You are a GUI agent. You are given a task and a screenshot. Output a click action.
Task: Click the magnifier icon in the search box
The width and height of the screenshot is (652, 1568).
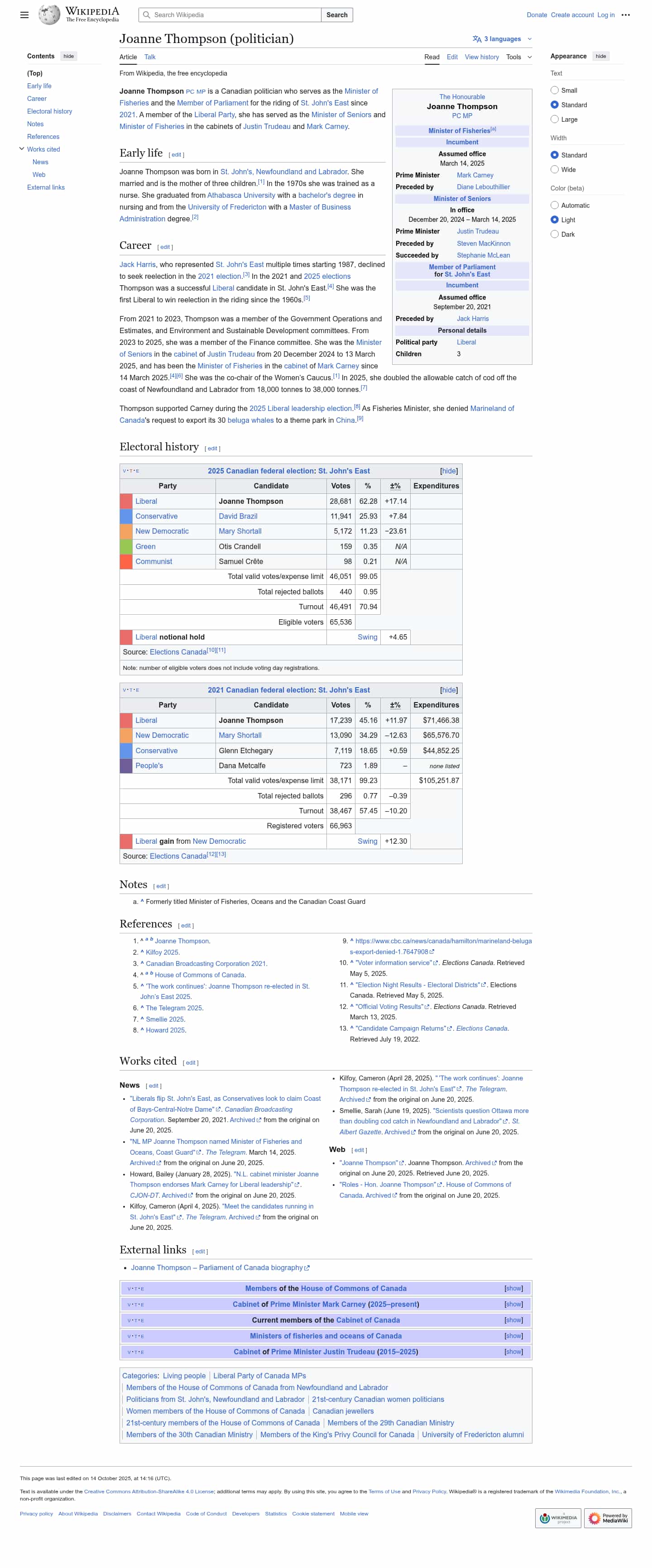tap(146, 14)
